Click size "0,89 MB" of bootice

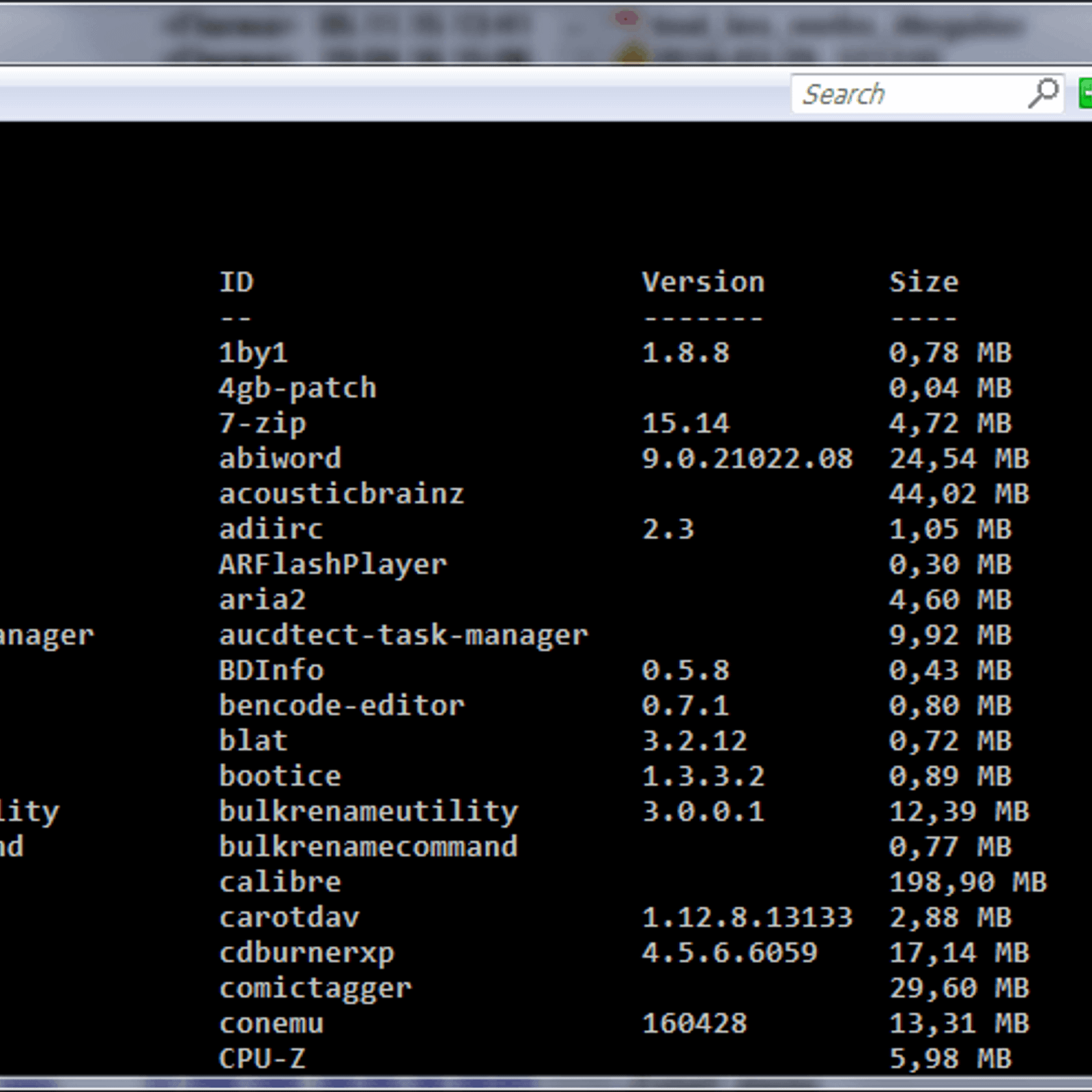(950, 777)
